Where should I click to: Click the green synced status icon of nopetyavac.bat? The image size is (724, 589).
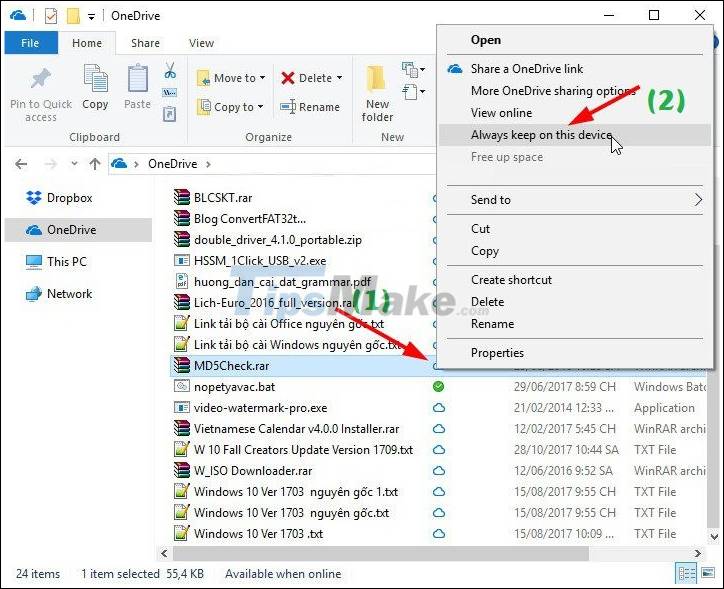click(439, 387)
